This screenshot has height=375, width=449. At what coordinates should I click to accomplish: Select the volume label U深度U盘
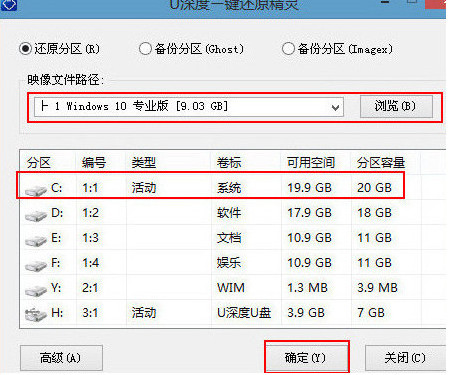pos(244,313)
